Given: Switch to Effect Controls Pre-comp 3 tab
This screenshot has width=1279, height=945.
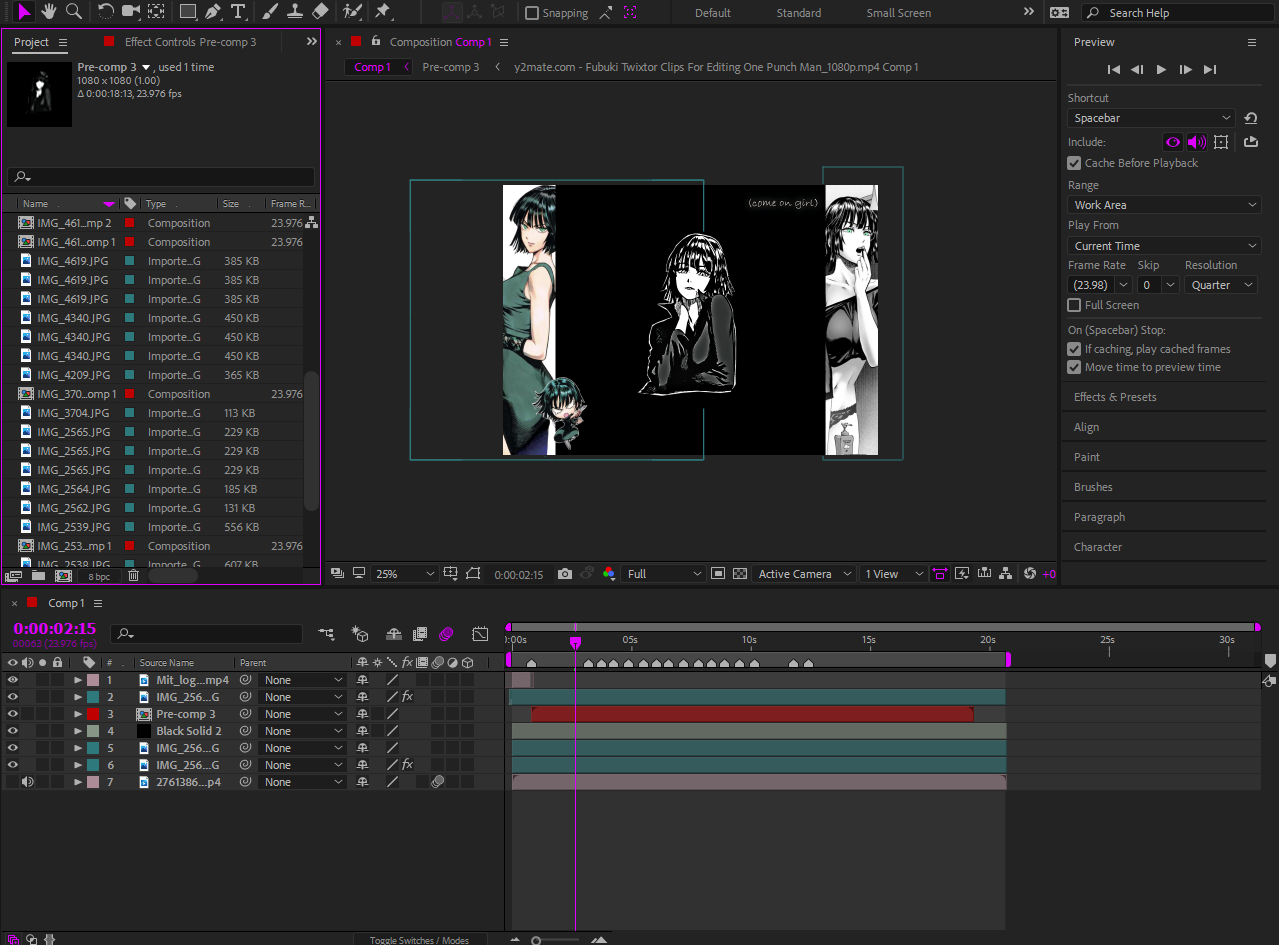Looking at the screenshot, I should coord(190,42).
